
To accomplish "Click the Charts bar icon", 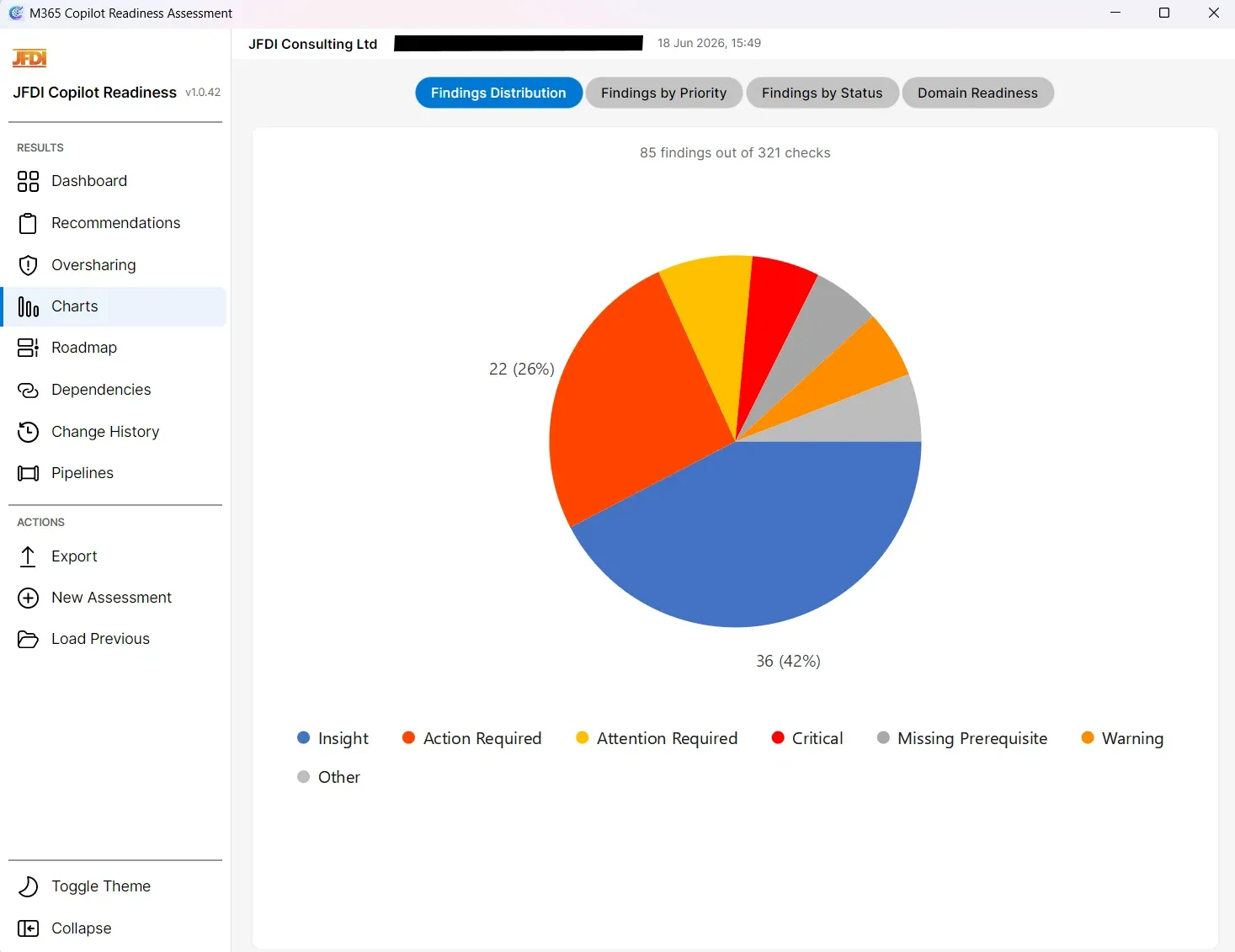I will point(28,306).
